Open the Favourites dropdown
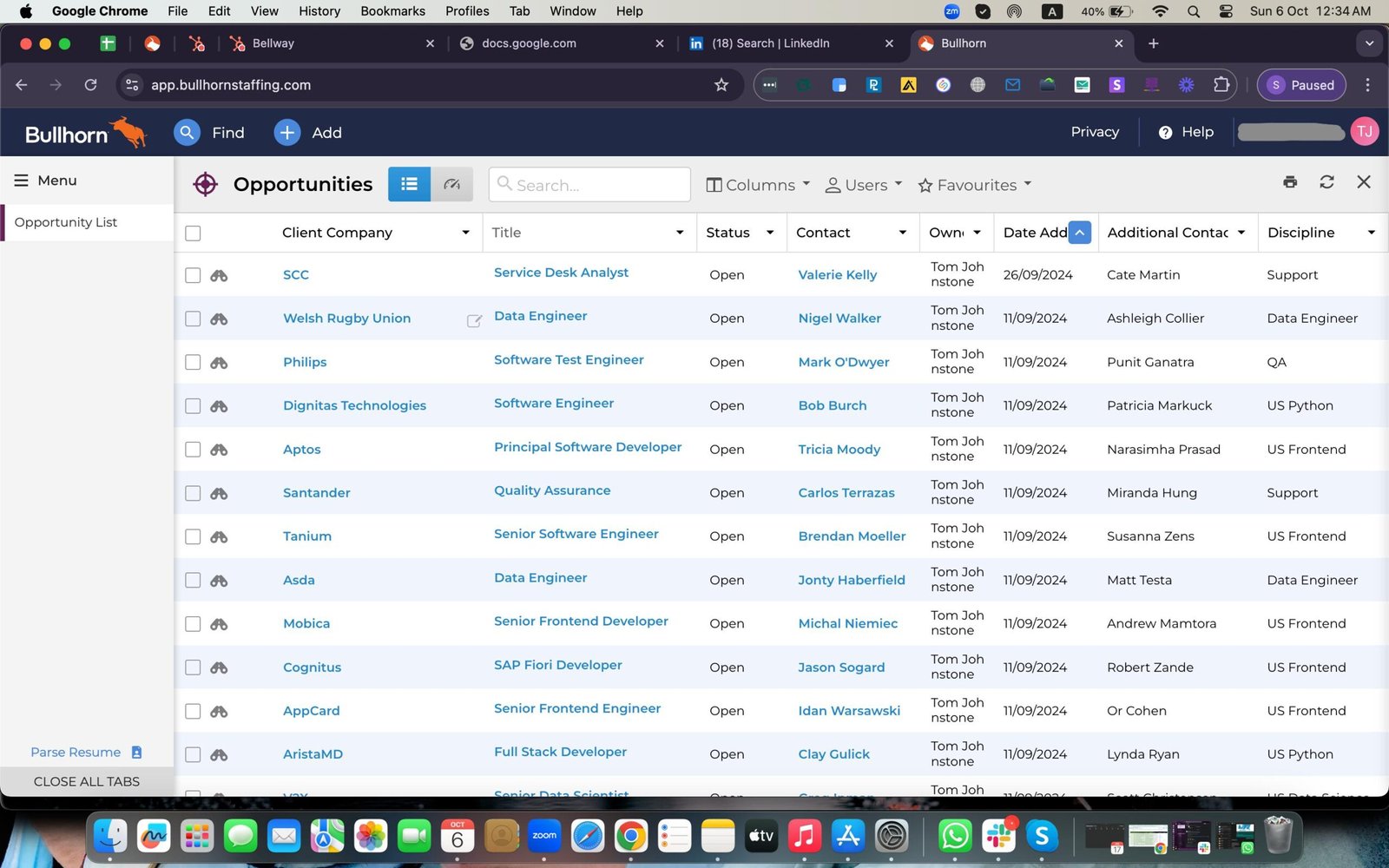Screen dimensions: 1389x868 click(x=975, y=185)
